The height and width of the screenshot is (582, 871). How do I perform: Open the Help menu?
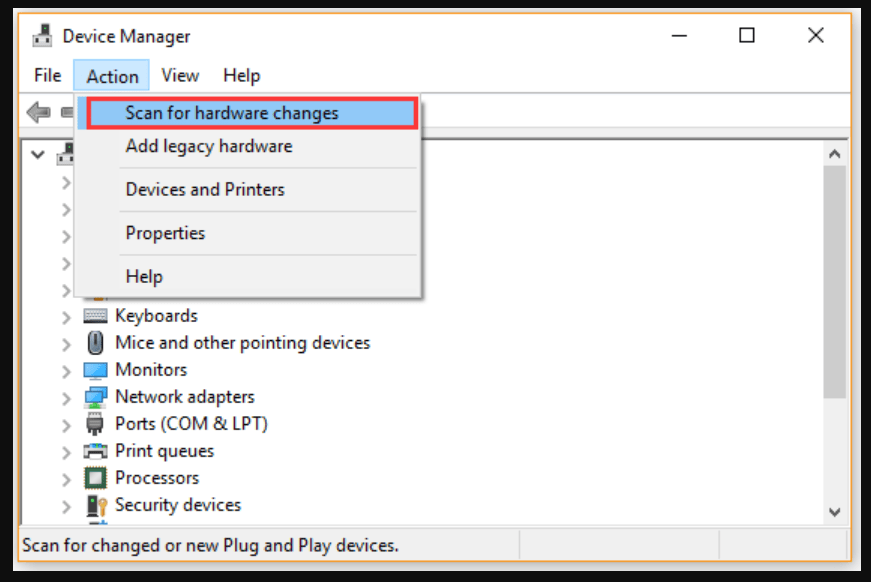(x=241, y=75)
